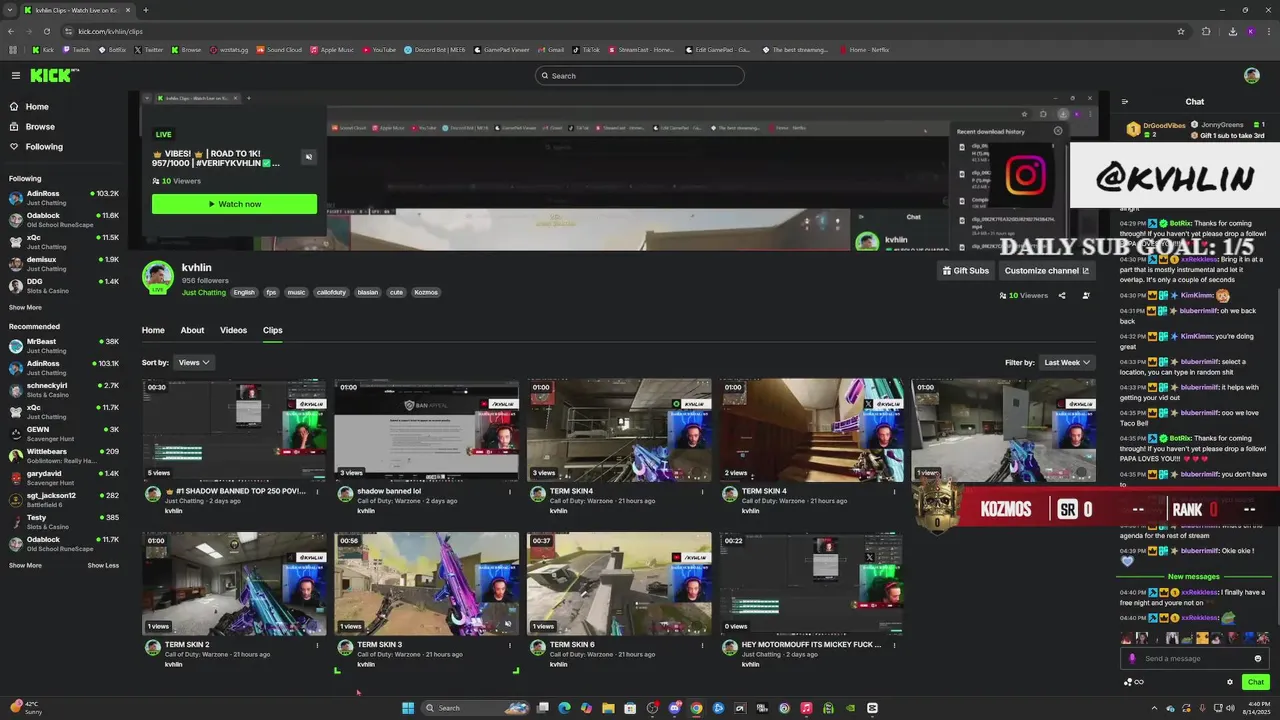Open the YouTube bookmark
The width and height of the screenshot is (1280, 720).
coord(379,50)
